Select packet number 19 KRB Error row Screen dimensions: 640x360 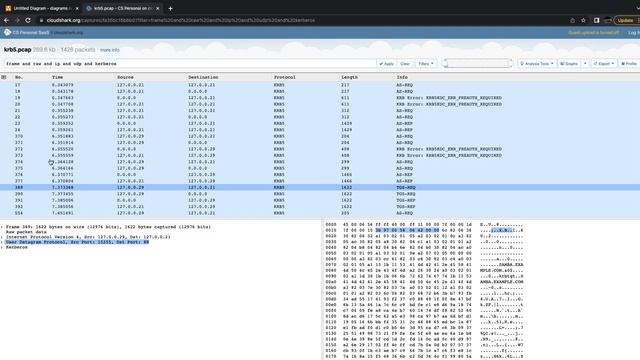pyautogui.click(x=320, y=98)
